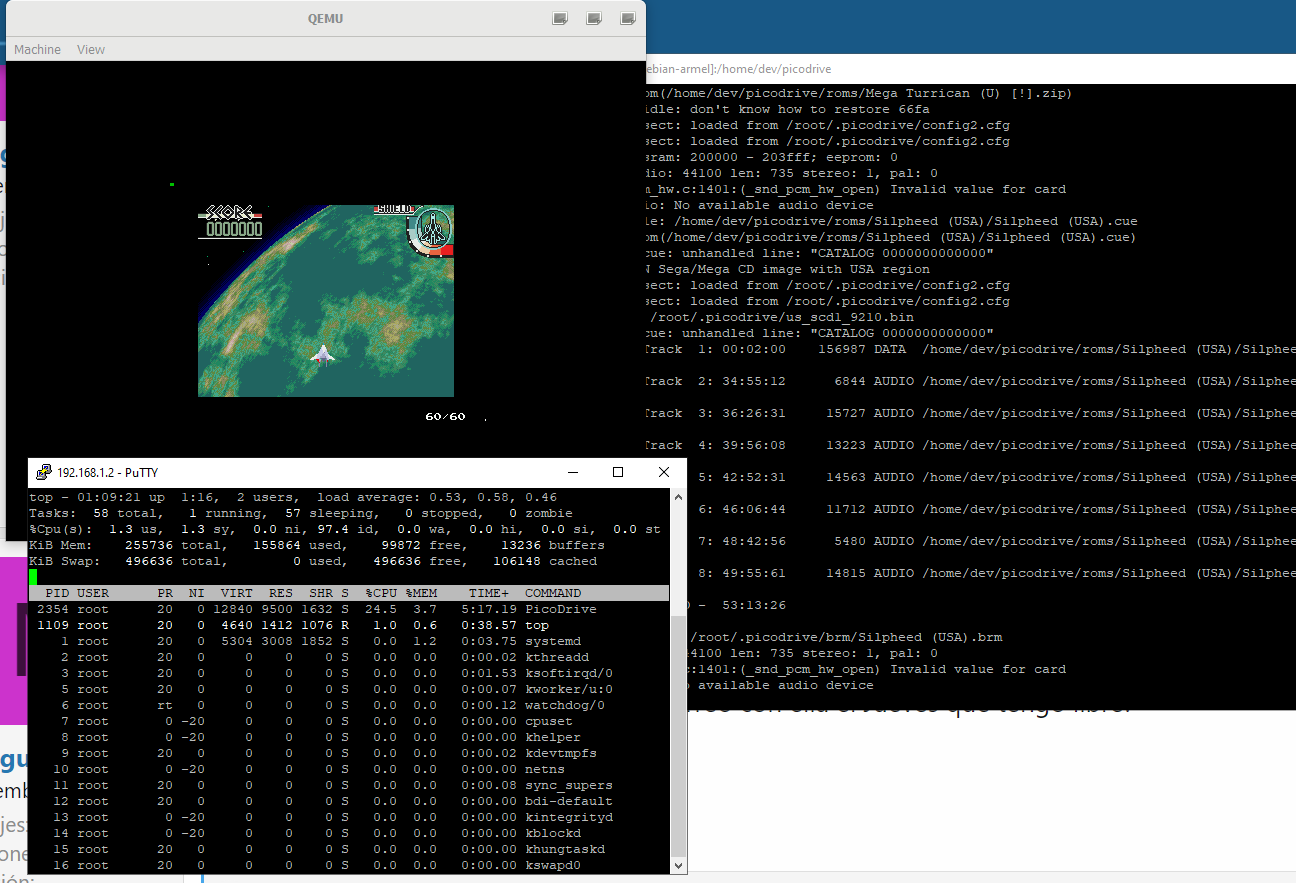Select the kswapd0 process row
This screenshot has height=883, width=1296.
pos(348,865)
